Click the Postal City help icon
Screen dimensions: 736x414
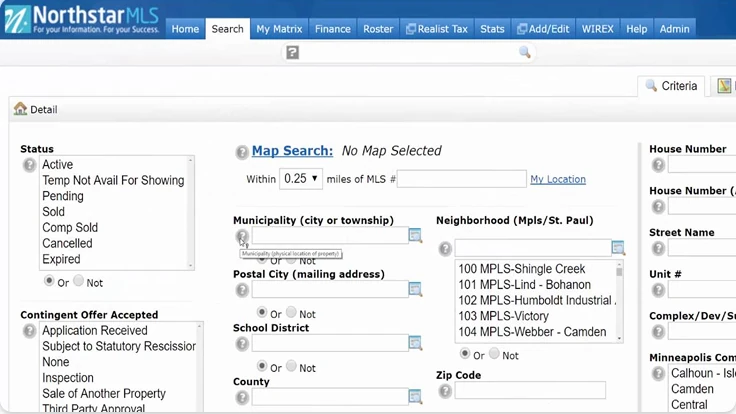click(x=242, y=290)
